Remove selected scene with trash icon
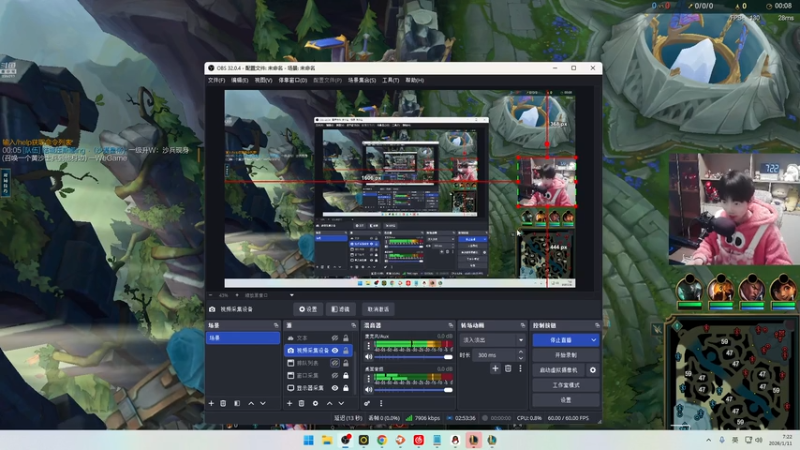Screen dimensions: 800x450 [223, 403]
